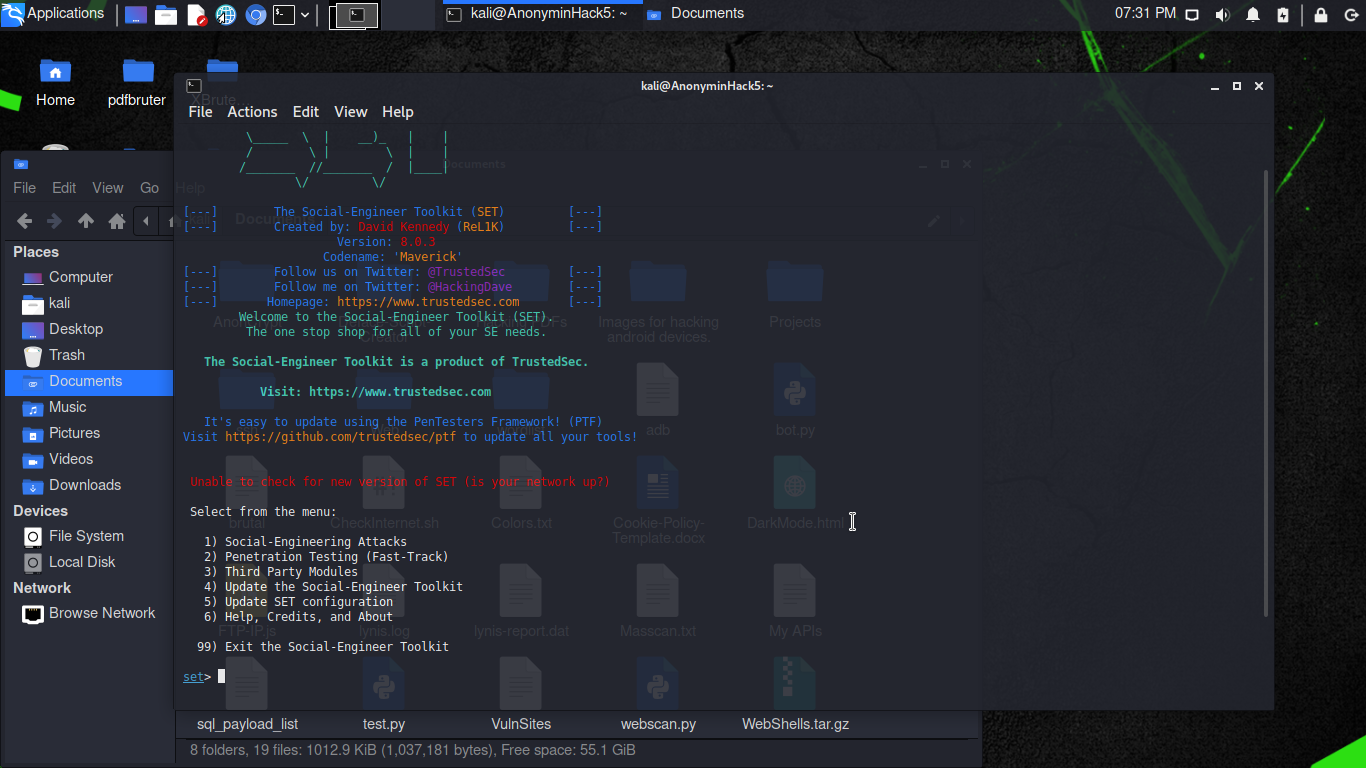Click the Show Desktop panel icon
This screenshot has width=1366, height=768.
click(x=136, y=15)
